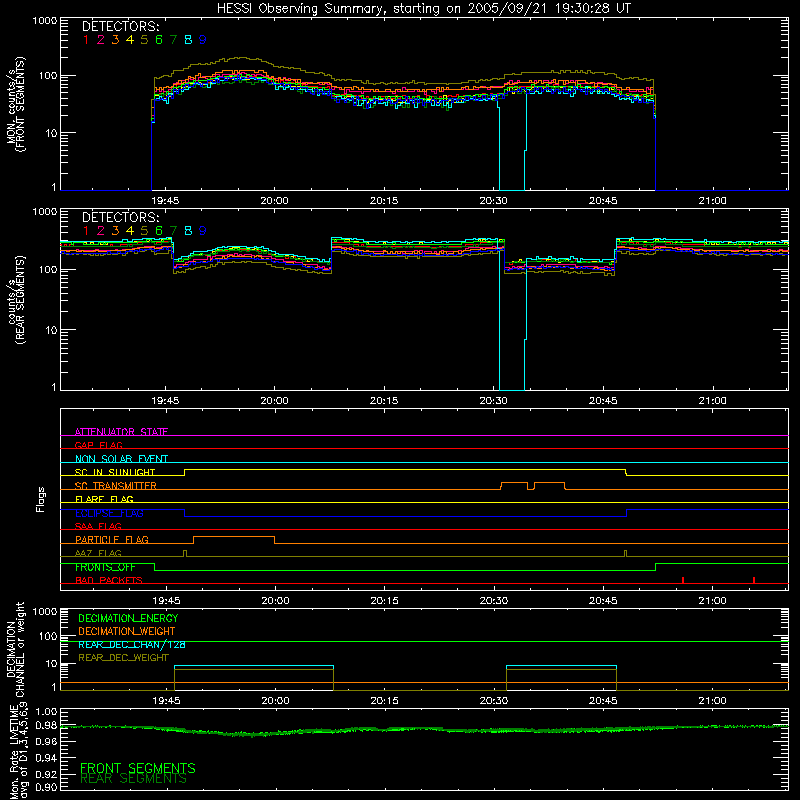
Task: Click the DECIMATION_ENERGY legend entry
Action: [128, 618]
